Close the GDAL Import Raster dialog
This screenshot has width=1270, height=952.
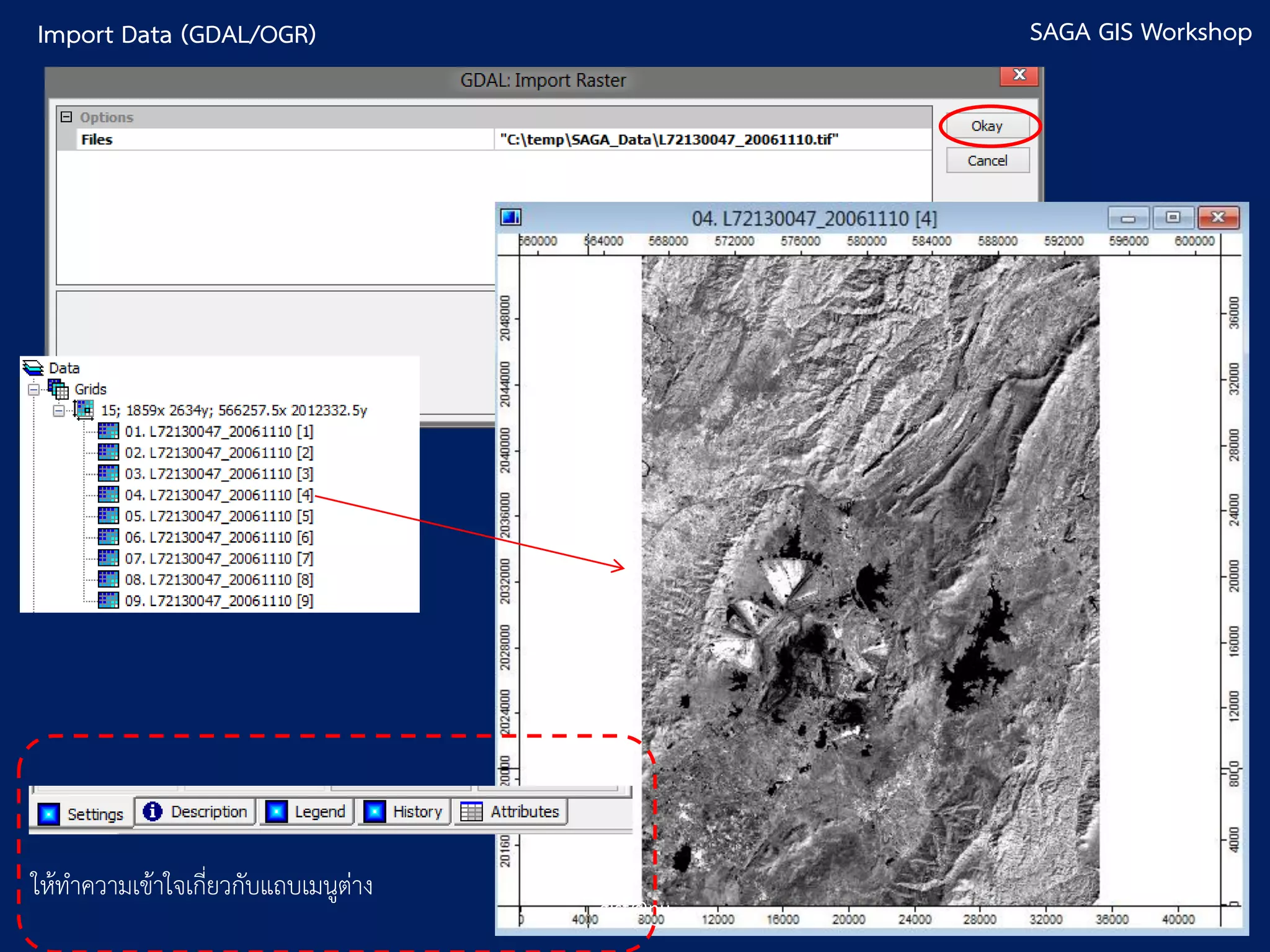coord(1019,75)
